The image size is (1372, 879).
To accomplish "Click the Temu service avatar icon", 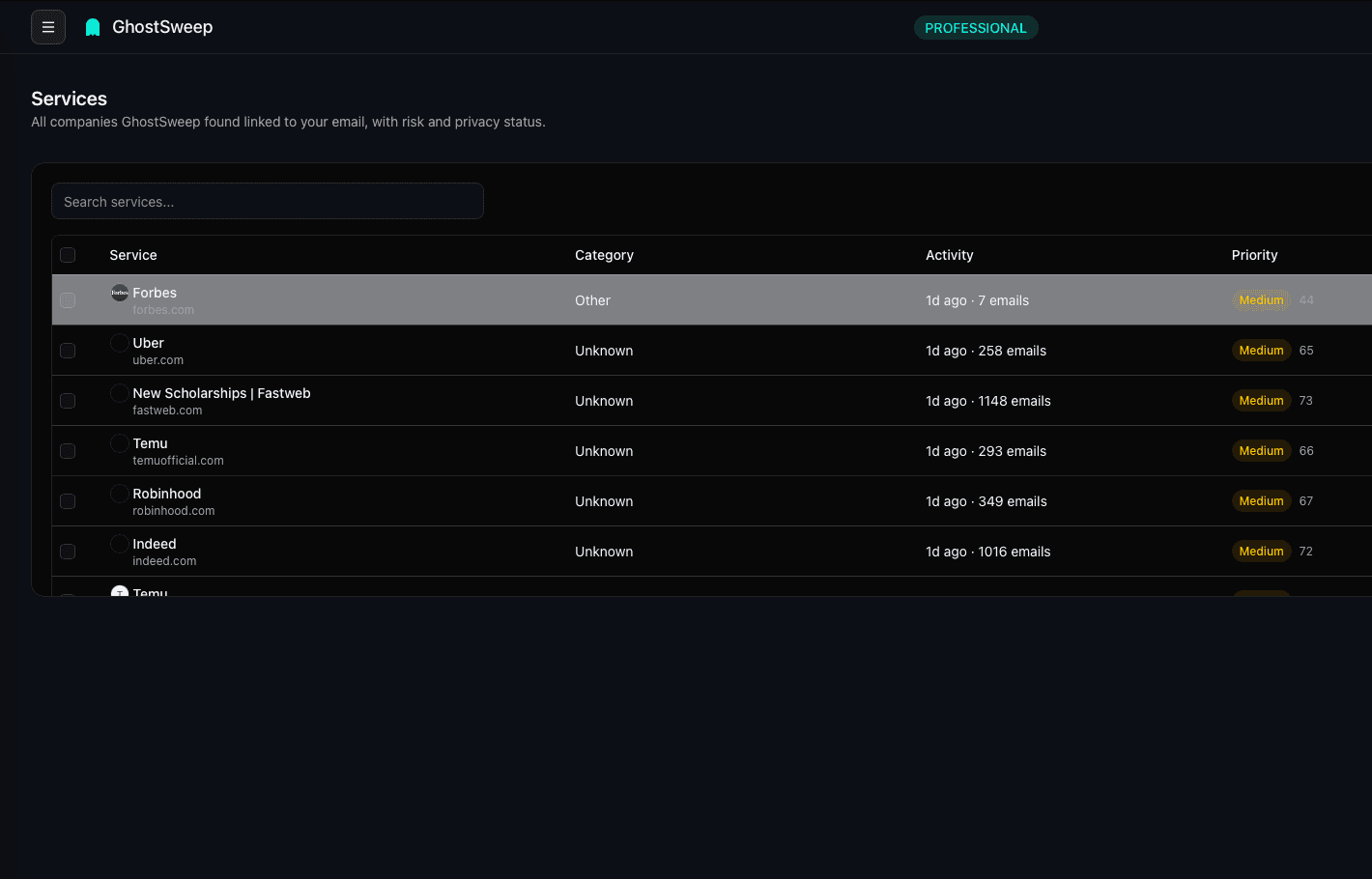I will tap(119, 442).
